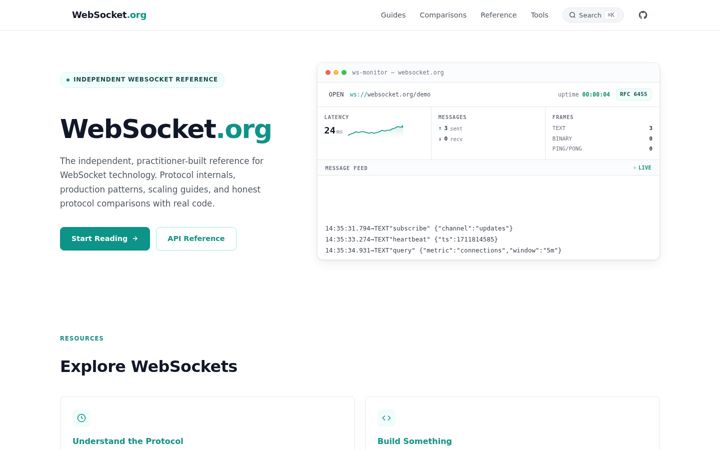
Task: Click the API Reference button
Action: pos(196,238)
